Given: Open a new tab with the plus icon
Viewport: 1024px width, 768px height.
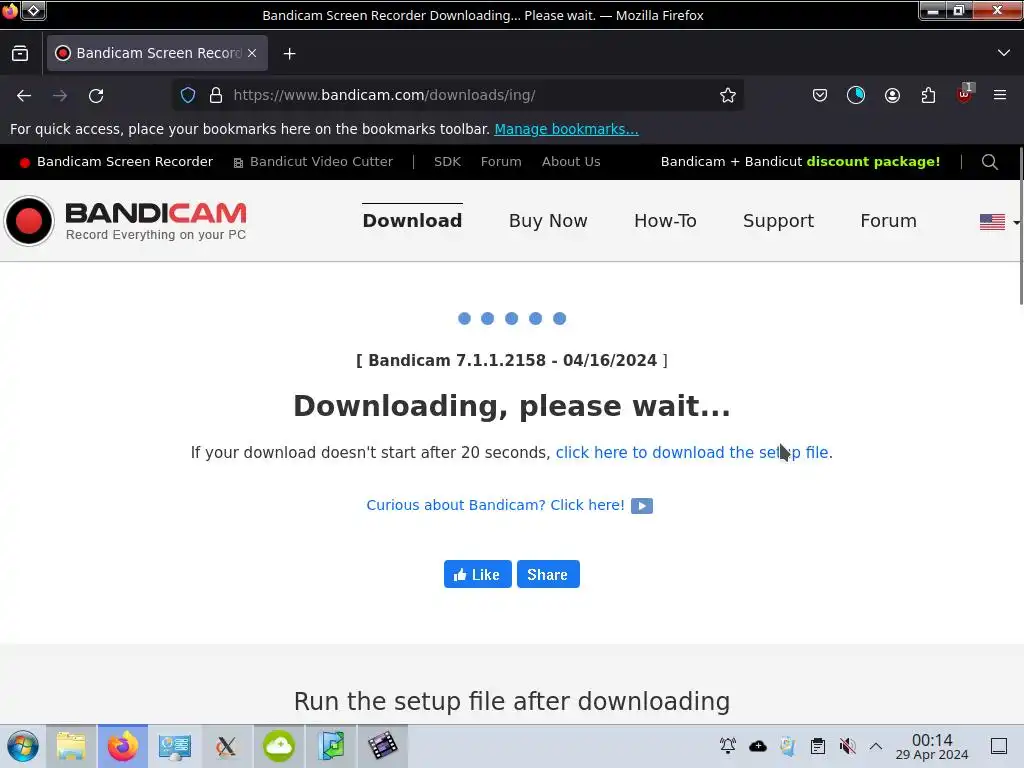Looking at the screenshot, I should click(289, 54).
